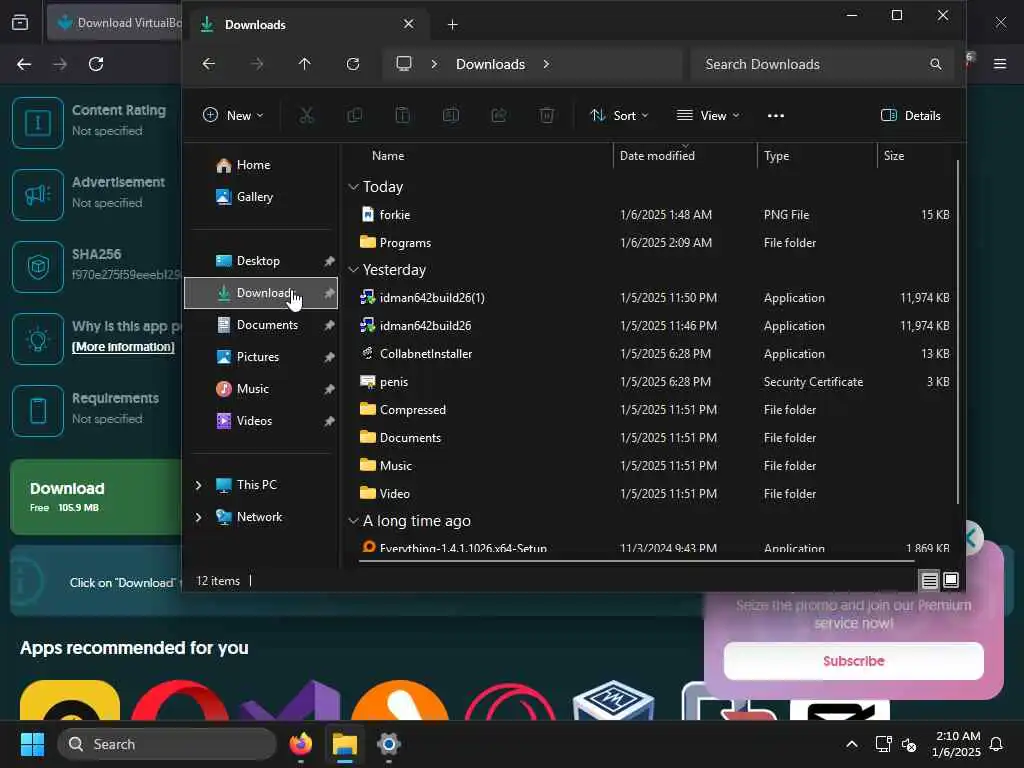Click the browser reload button behind Explorer
Image resolution: width=1024 pixels, height=768 pixels.
point(96,64)
